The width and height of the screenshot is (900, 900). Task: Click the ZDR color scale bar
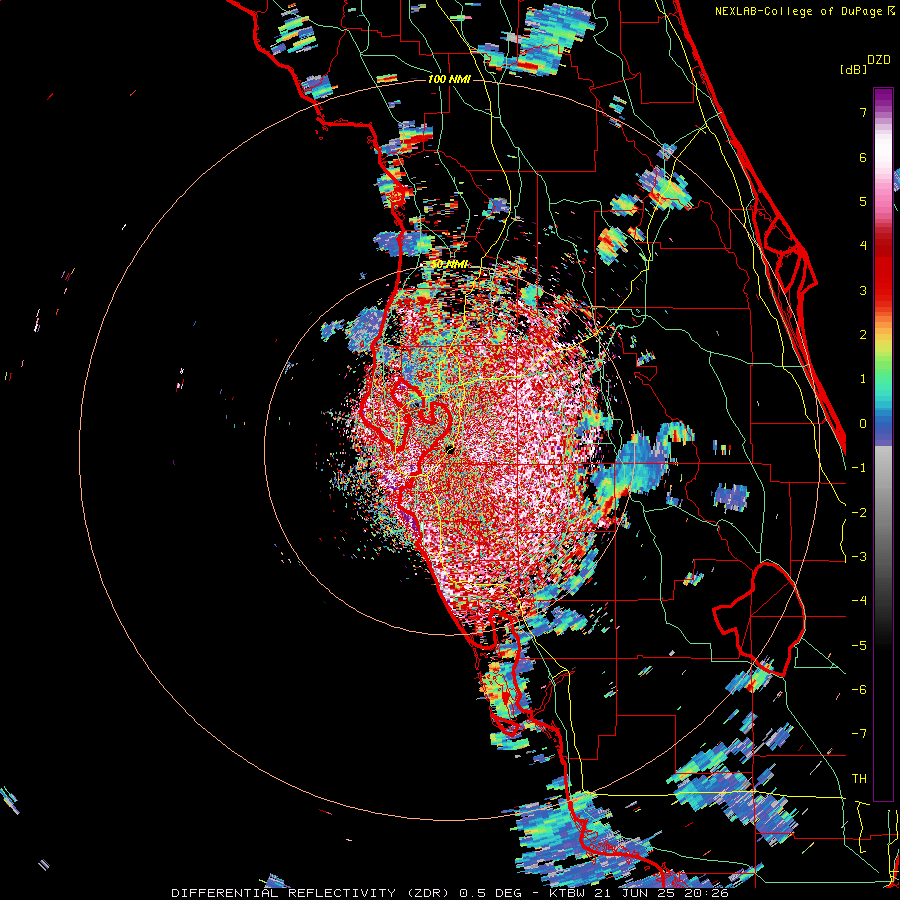883,444
